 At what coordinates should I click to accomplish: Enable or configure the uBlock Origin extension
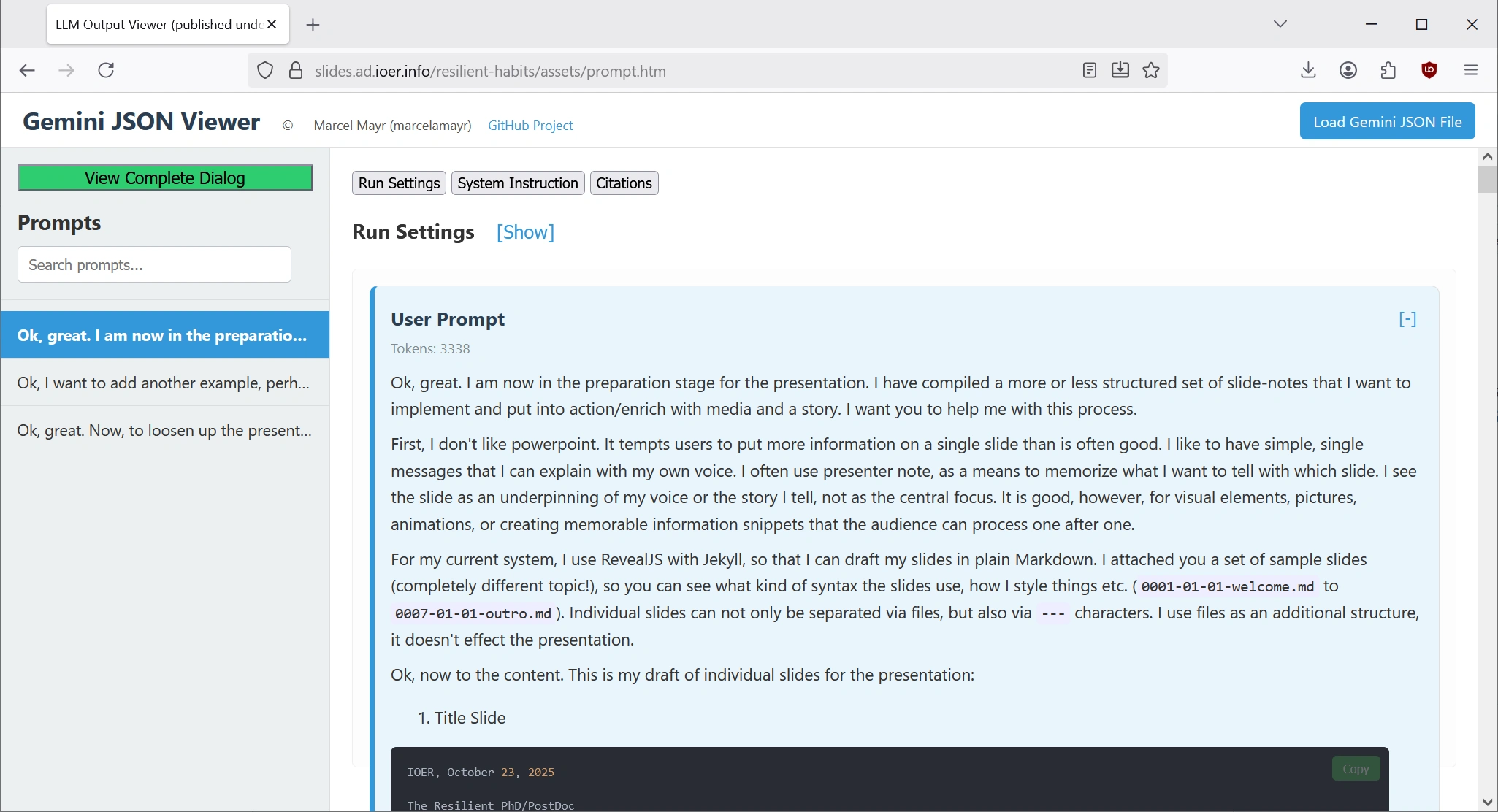coord(1429,70)
